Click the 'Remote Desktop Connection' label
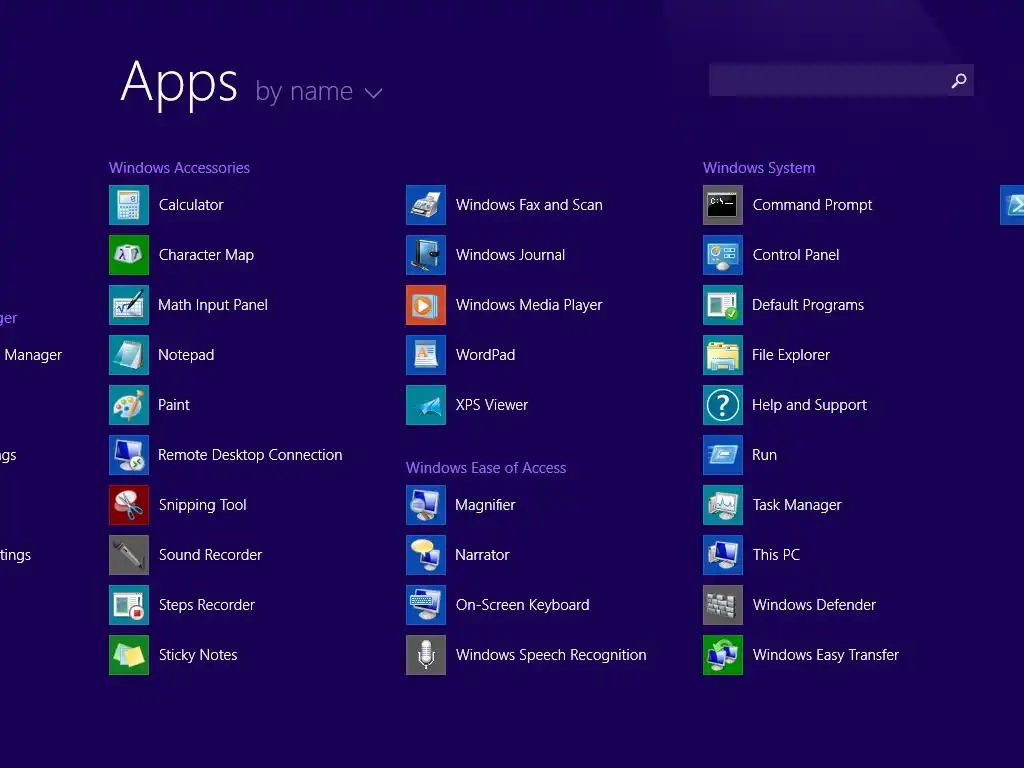Viewport: 1024px width, 768px height. click(250, 455)
